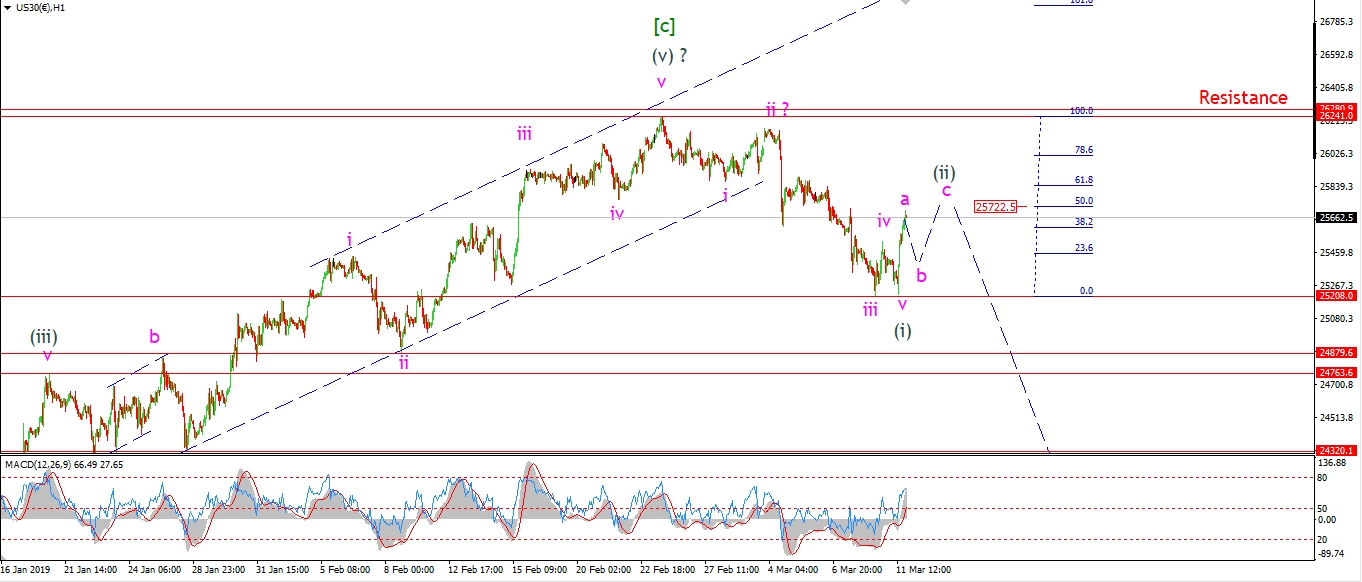Select the 24320.1 price level label
The height and width of the screenshot is (582, 1362).
coord(1335,451)
